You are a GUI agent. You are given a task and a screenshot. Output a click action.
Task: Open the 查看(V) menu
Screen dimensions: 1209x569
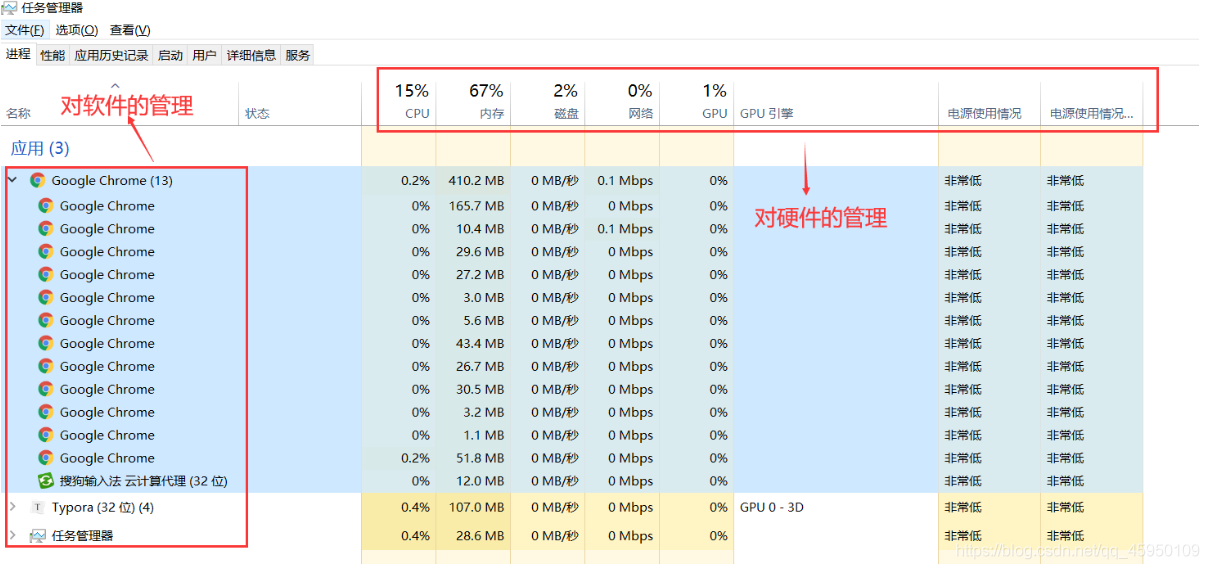point(130,30)
